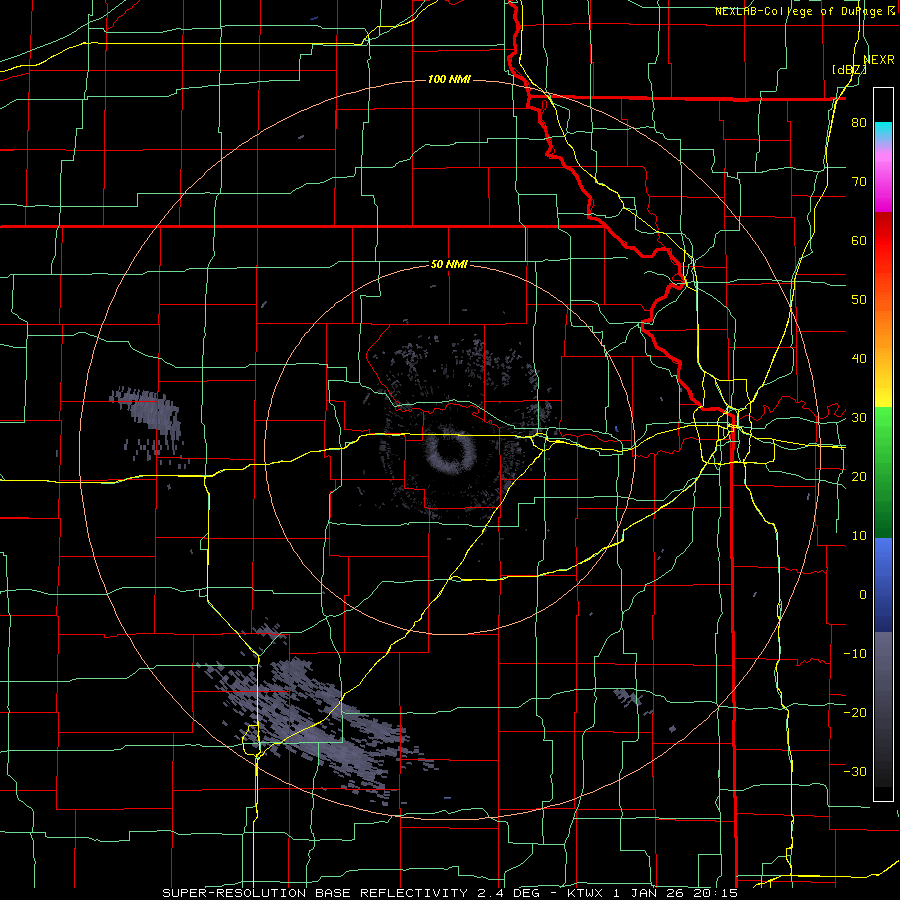Screen dimensions: 900x900
Task: Click the -30 value on the dBZ scale
Action: [855, 771]
